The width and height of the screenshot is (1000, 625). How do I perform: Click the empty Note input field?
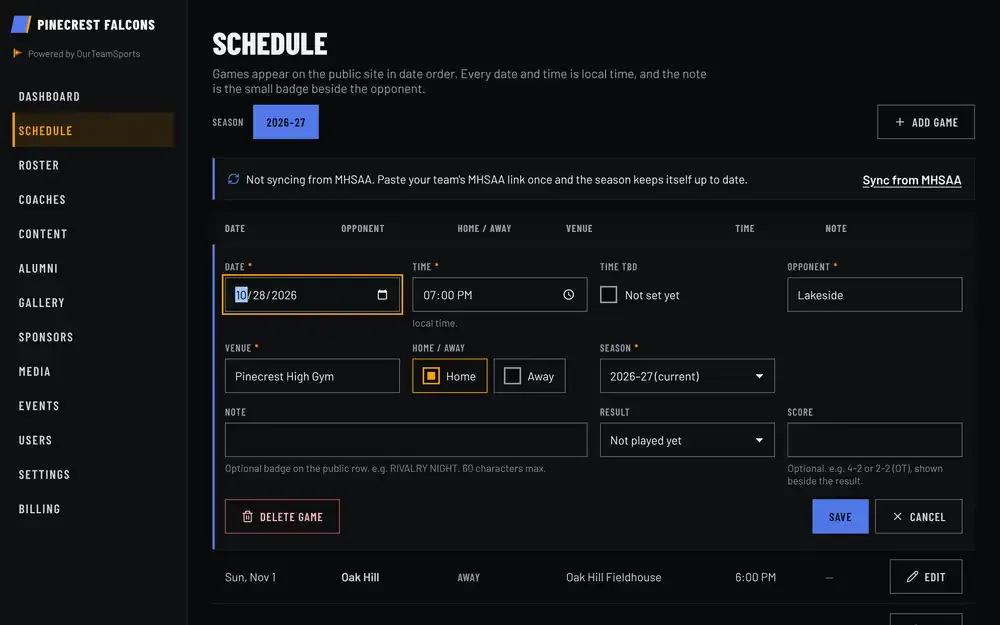click(x=406, y=440)
